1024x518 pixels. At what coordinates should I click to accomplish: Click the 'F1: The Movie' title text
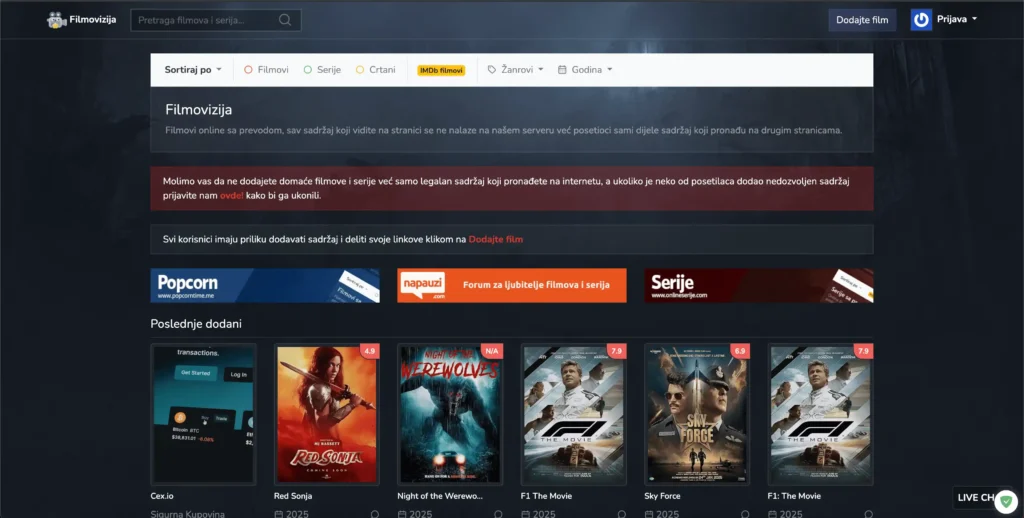(x=793, y=496)
